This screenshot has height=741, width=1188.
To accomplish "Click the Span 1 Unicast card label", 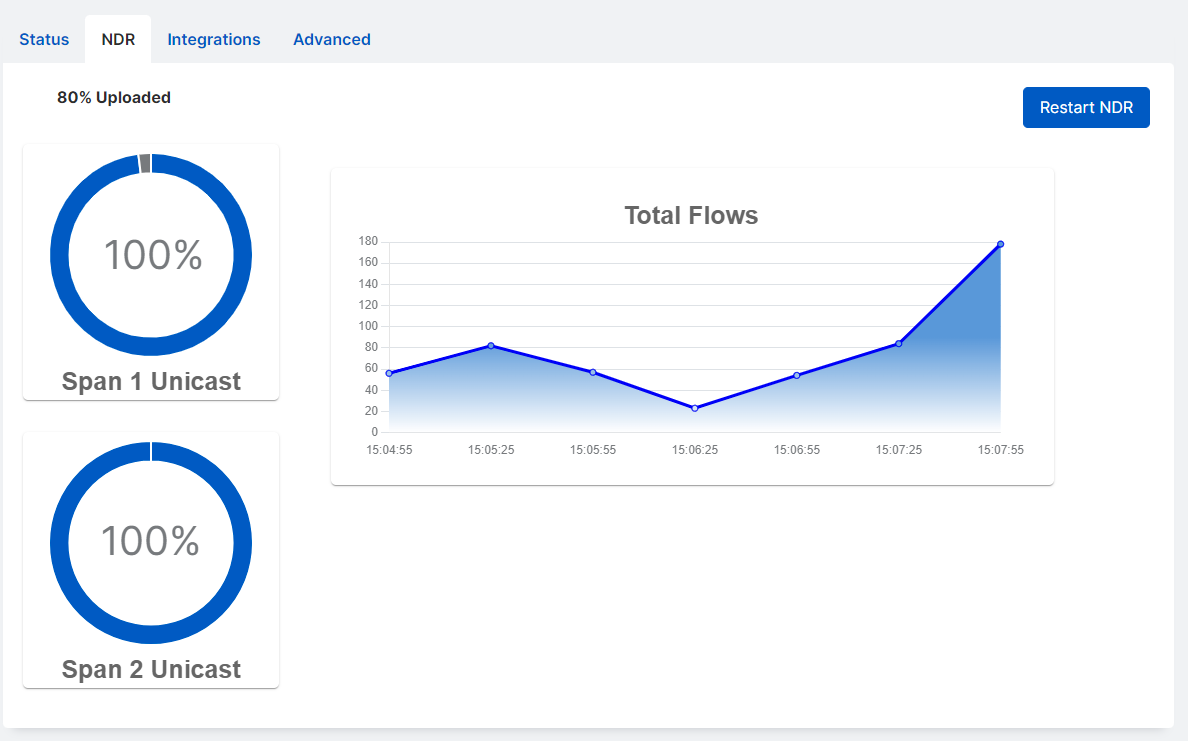I will click(x=150, y=381).
